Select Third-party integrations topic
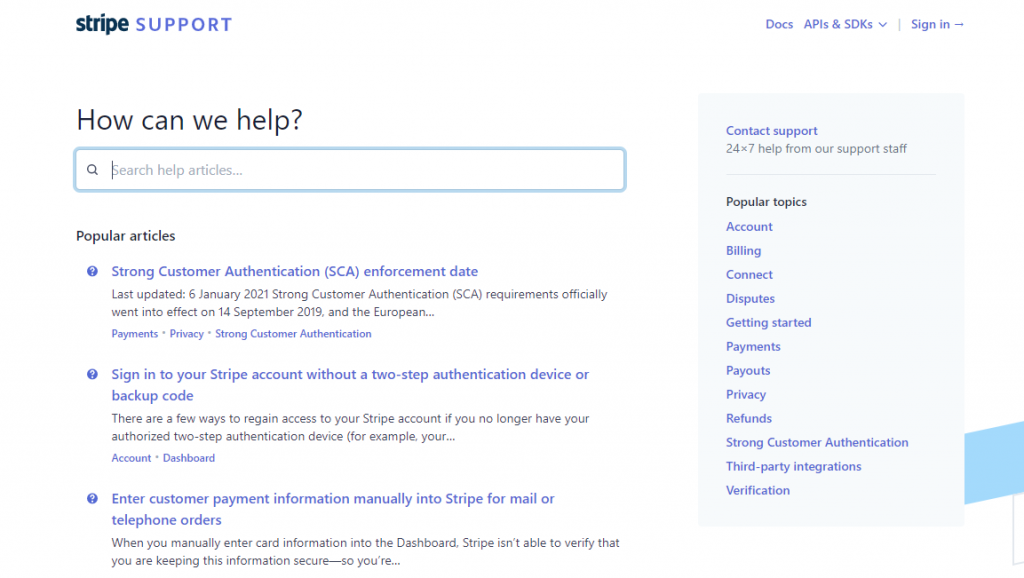The width and height of the screenshot is (1024, 578). pos(793,466)
